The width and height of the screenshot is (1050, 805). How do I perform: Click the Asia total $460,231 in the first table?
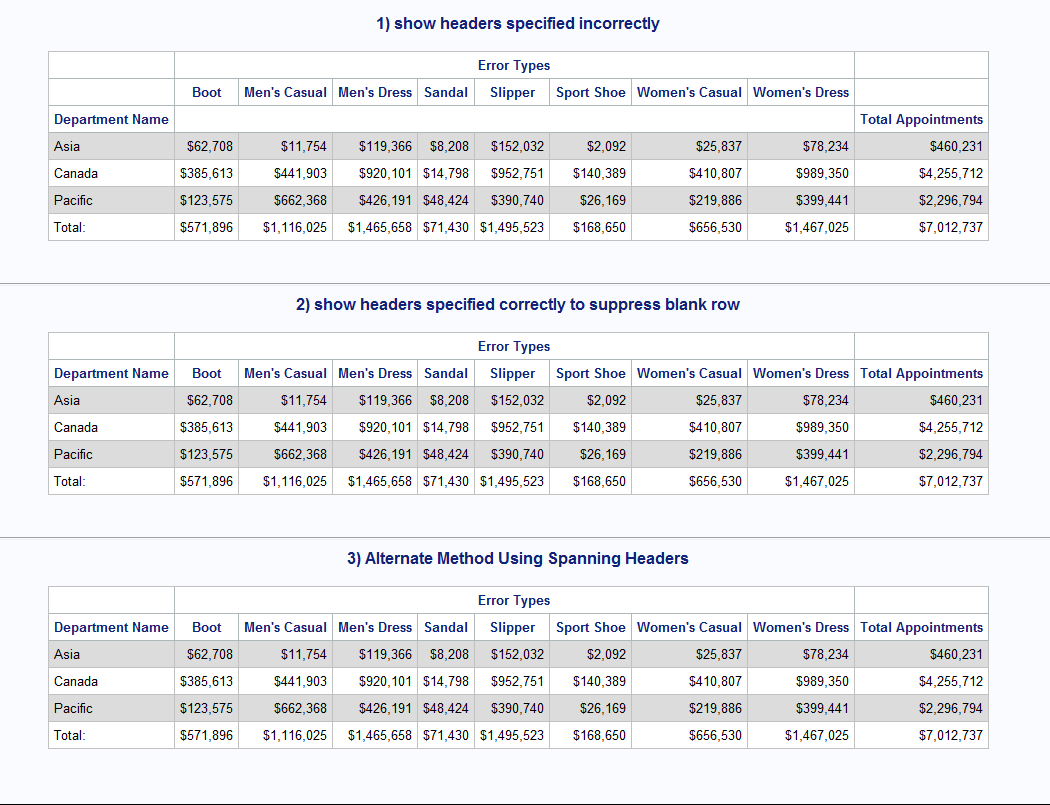[956, 146]
